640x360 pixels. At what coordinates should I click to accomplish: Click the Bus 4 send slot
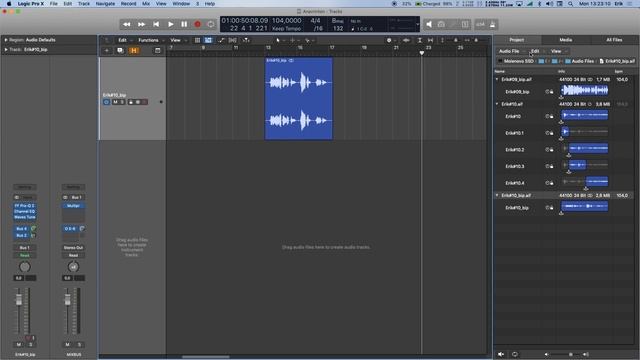[22, 229]
